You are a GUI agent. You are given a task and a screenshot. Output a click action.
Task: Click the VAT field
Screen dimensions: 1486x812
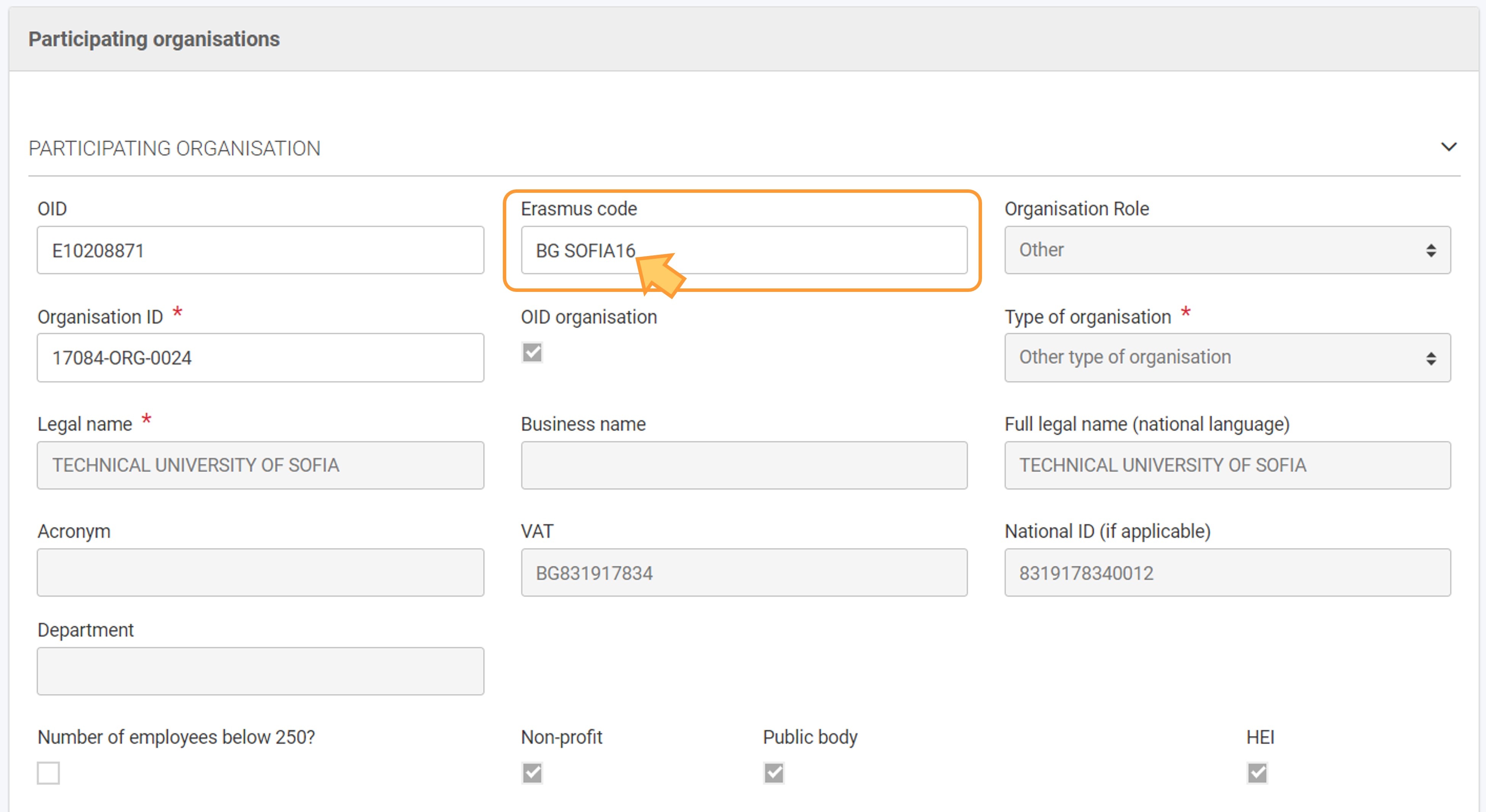(x=744, y=573)
